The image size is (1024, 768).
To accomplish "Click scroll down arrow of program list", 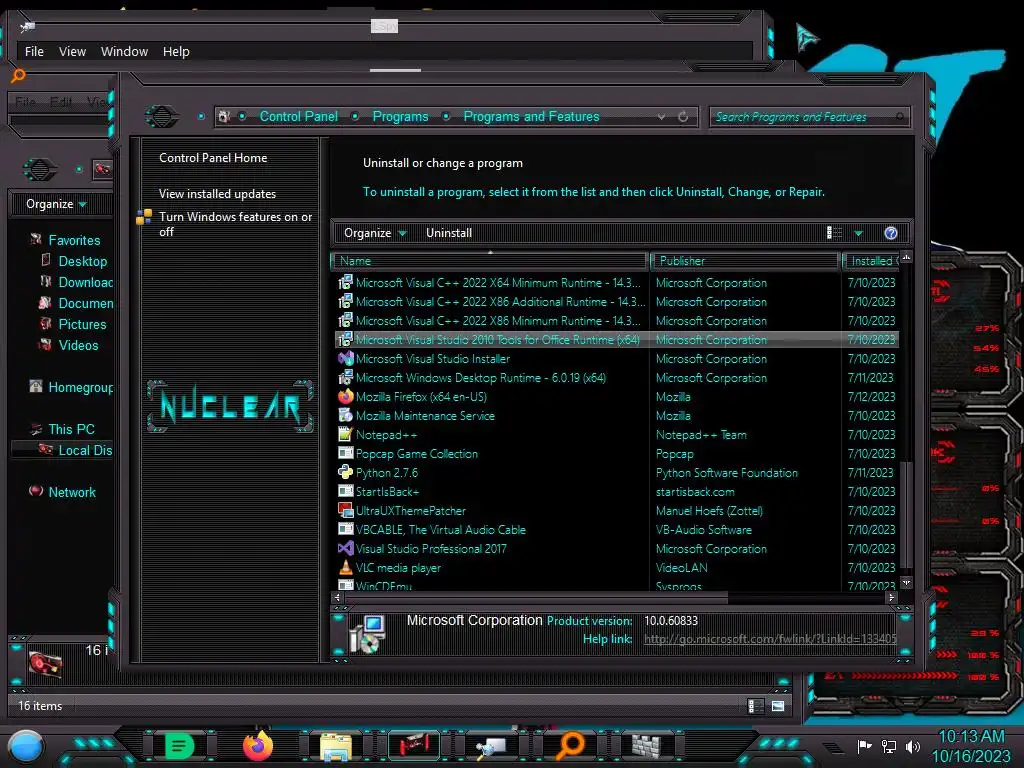I will pos(906,583).
